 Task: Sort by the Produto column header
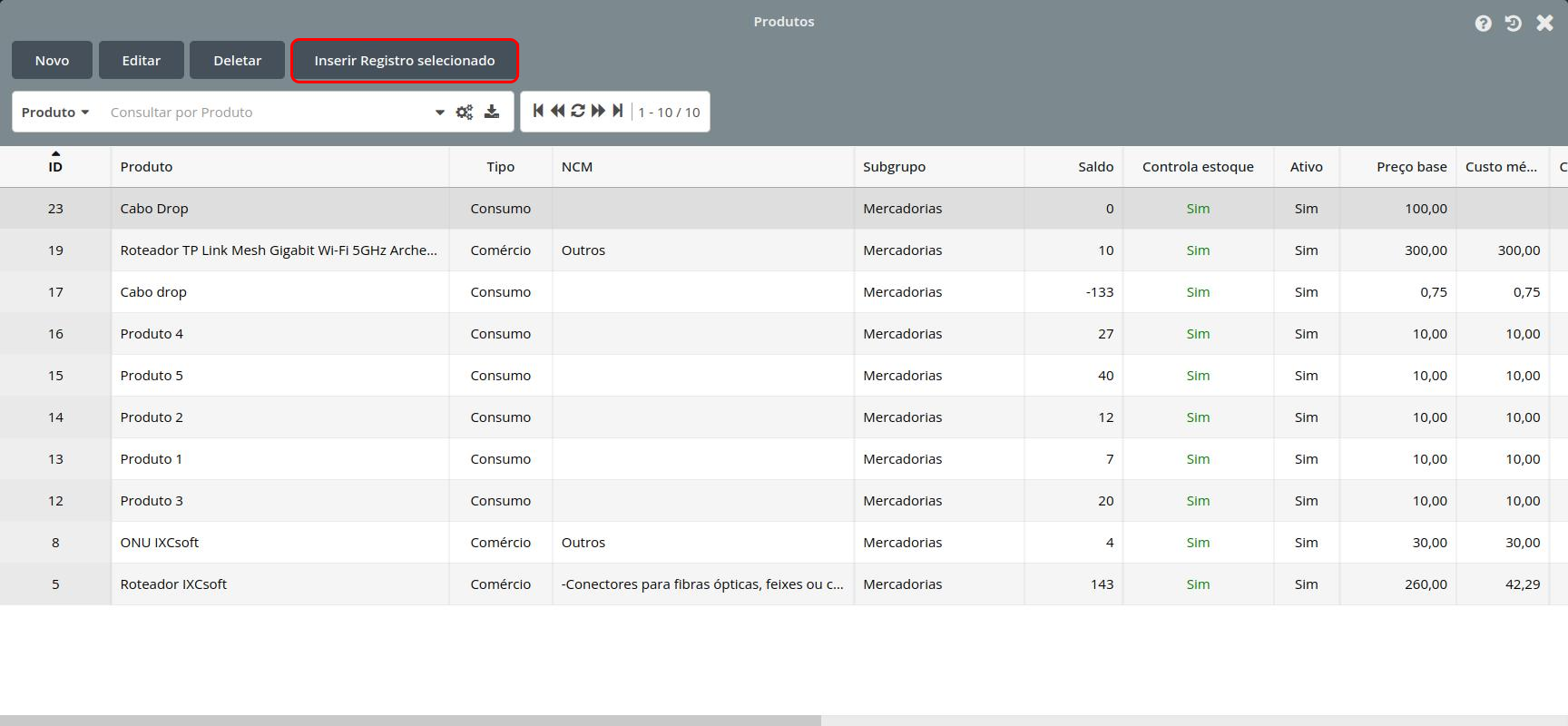tap(279, 167)
